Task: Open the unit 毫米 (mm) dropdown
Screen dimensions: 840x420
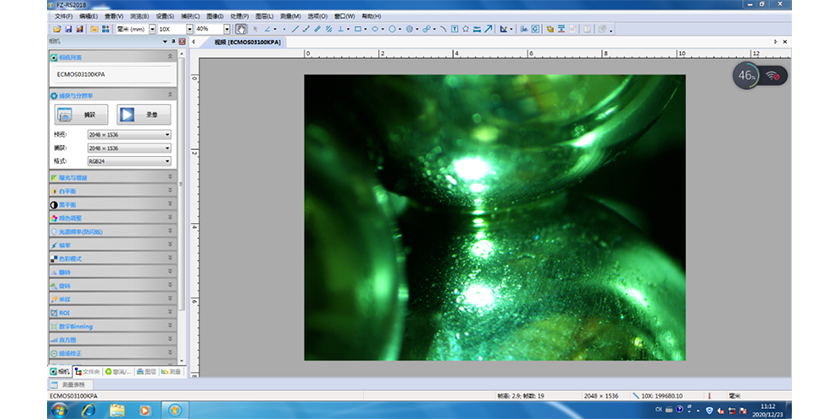Action: [x=153, y=29]
